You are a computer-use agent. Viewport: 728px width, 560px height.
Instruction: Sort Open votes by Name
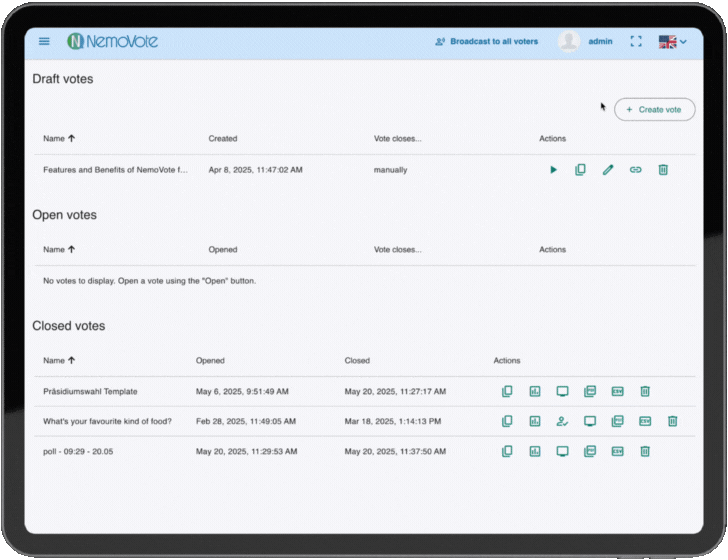pyautogui.click(x=59, y=249)
